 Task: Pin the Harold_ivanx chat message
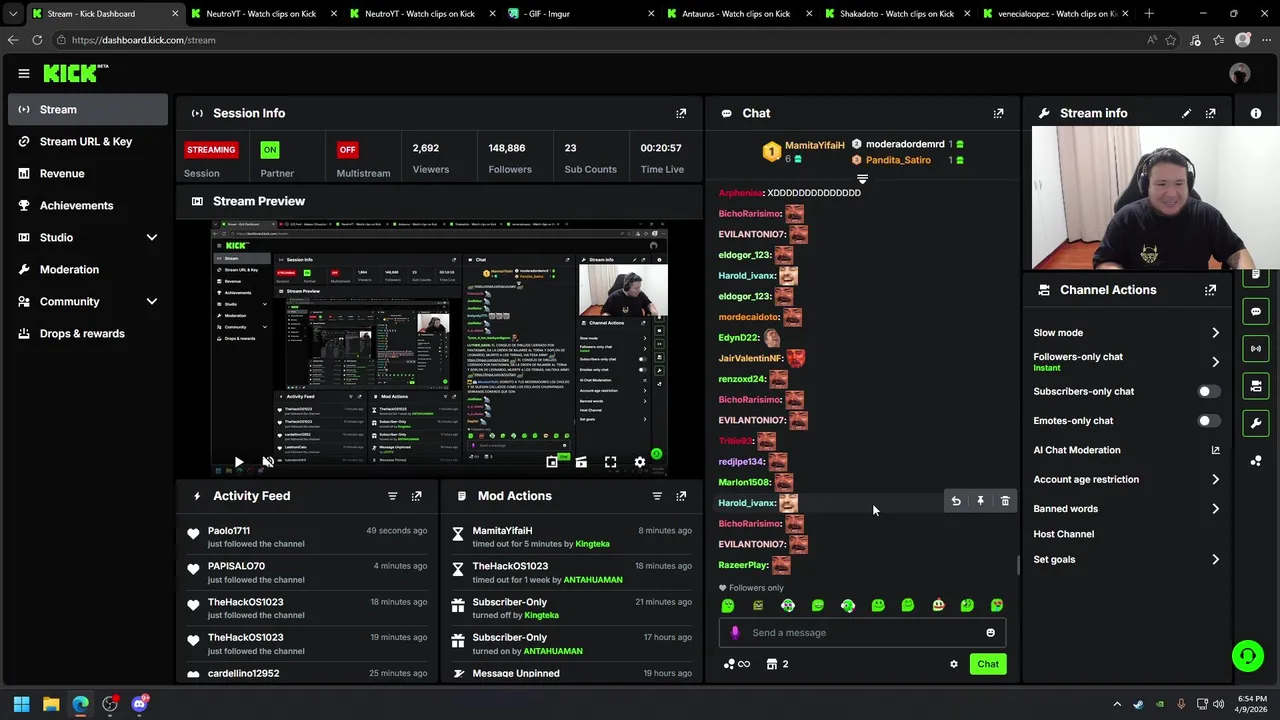(980, 501)
